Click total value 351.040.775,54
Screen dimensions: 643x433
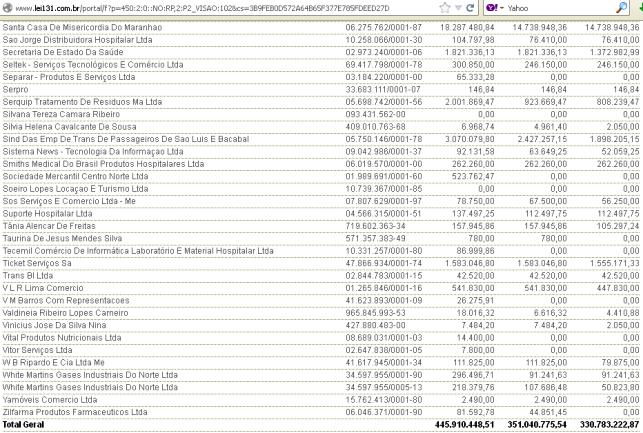(x=537, y=424)
